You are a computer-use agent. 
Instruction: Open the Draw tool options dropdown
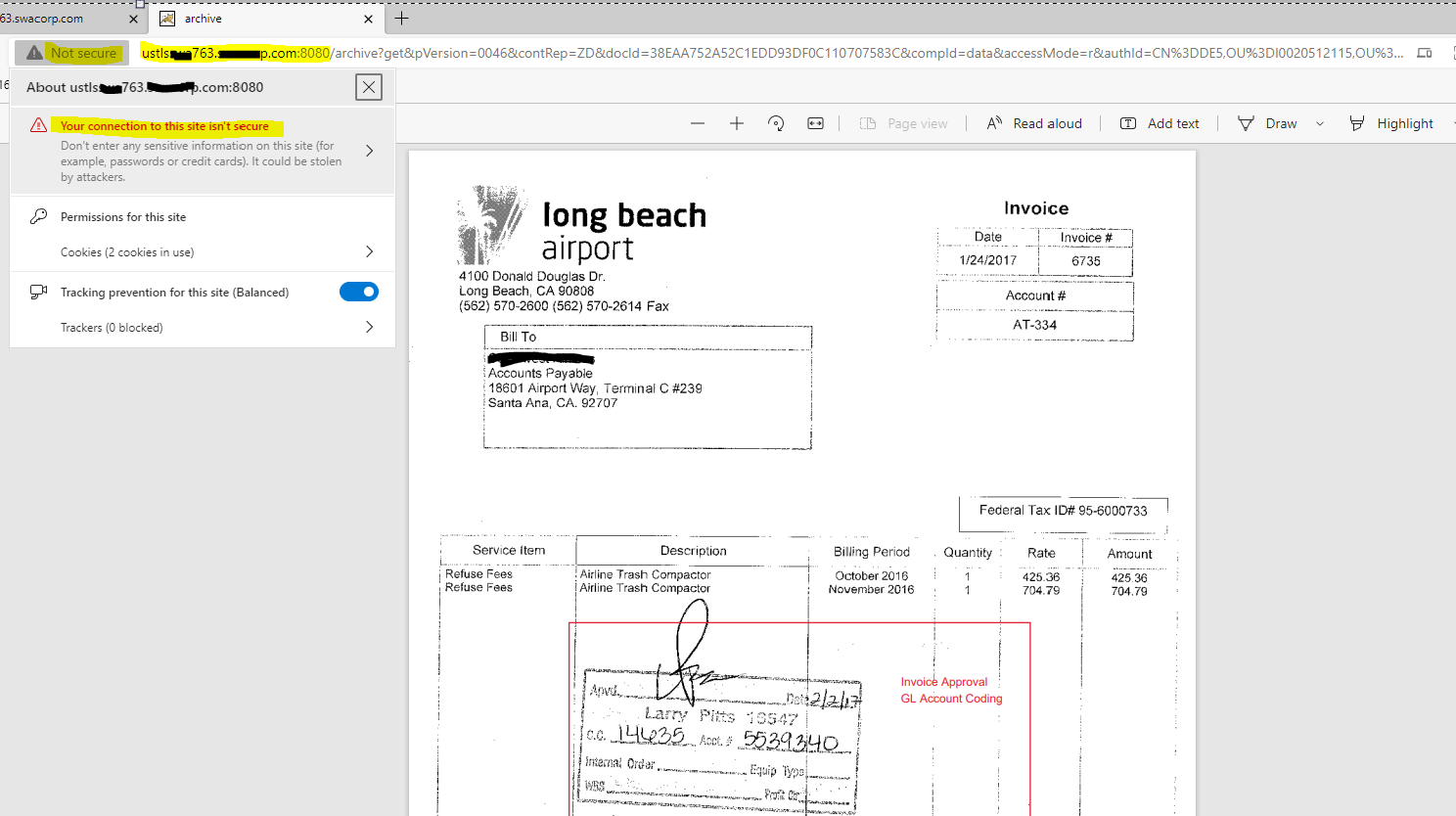1320,123
